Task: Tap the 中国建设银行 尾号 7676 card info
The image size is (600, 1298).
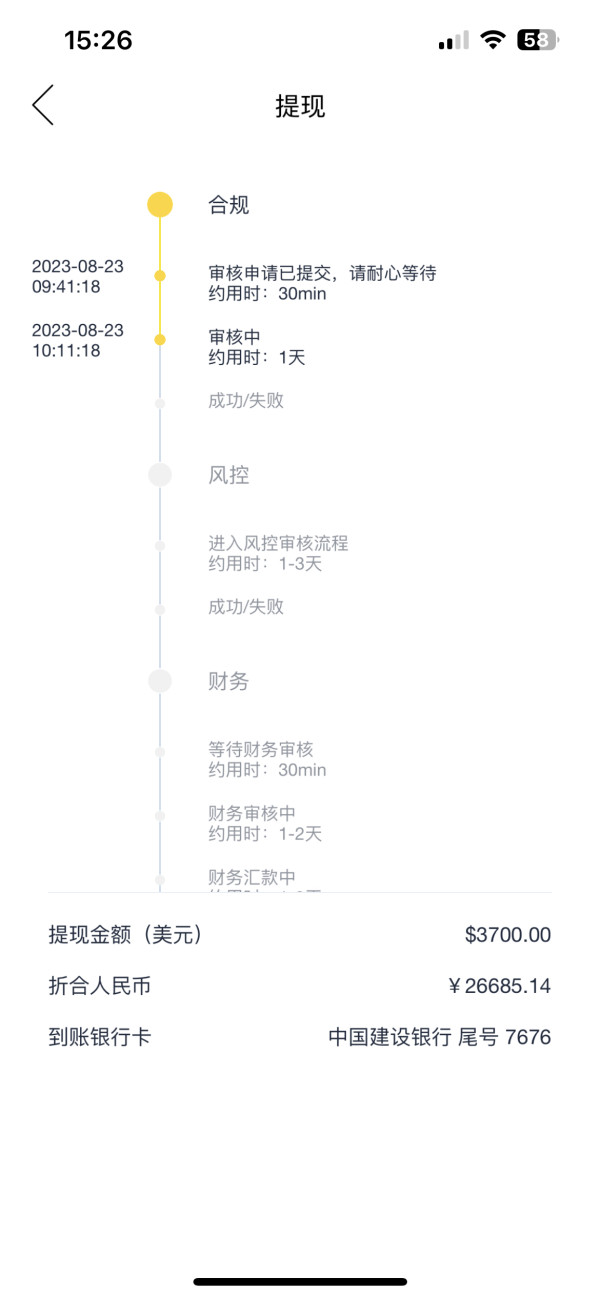Action: point(440,1037)
